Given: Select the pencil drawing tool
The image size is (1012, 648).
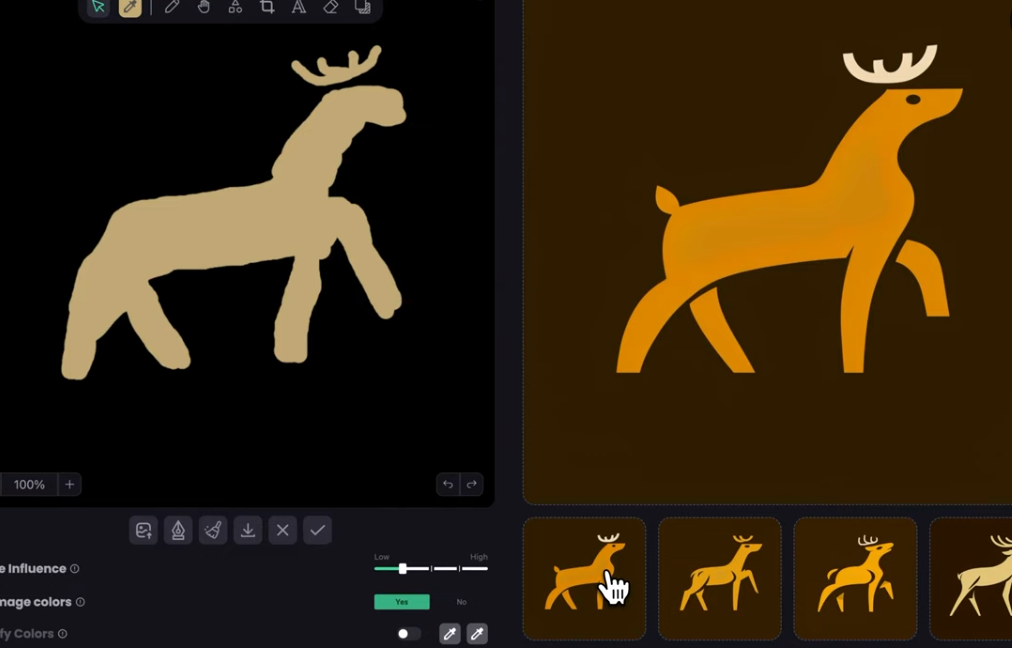Looking at the screenshot, I should click(172, 7).
